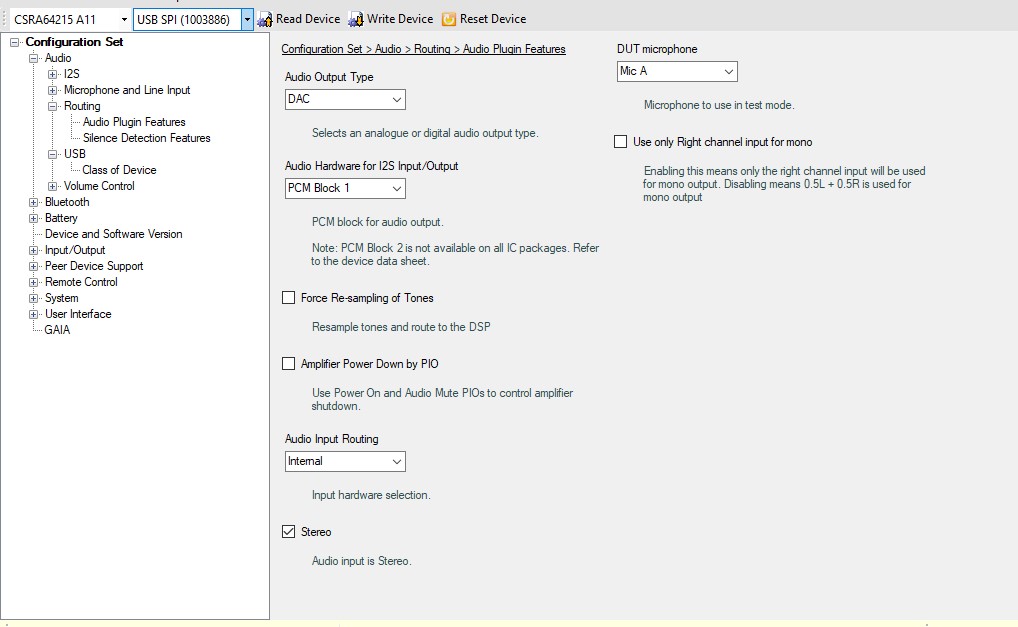The image size is (1018, 627).
Task: Select Silence Detection Features in tree
Action: [146, 138]
